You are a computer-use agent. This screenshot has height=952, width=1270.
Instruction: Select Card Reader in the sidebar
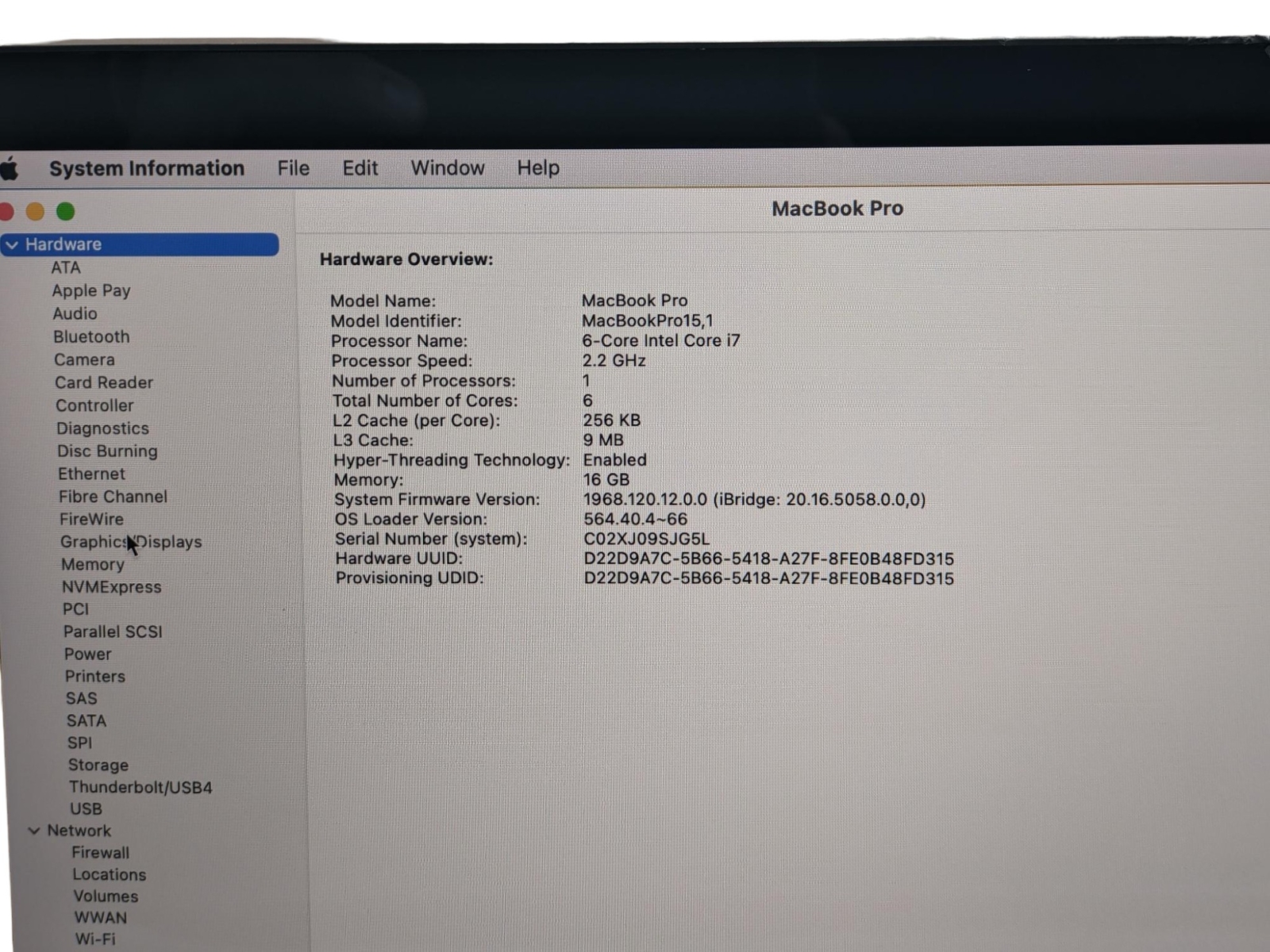[104, 382]
